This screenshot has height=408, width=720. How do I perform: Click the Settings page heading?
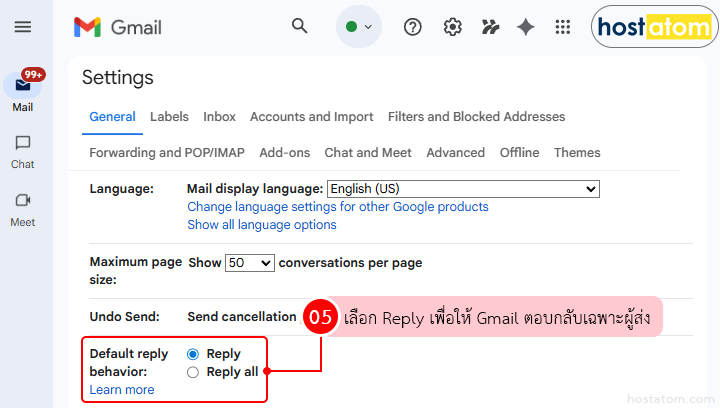click(x=118, y=78)
